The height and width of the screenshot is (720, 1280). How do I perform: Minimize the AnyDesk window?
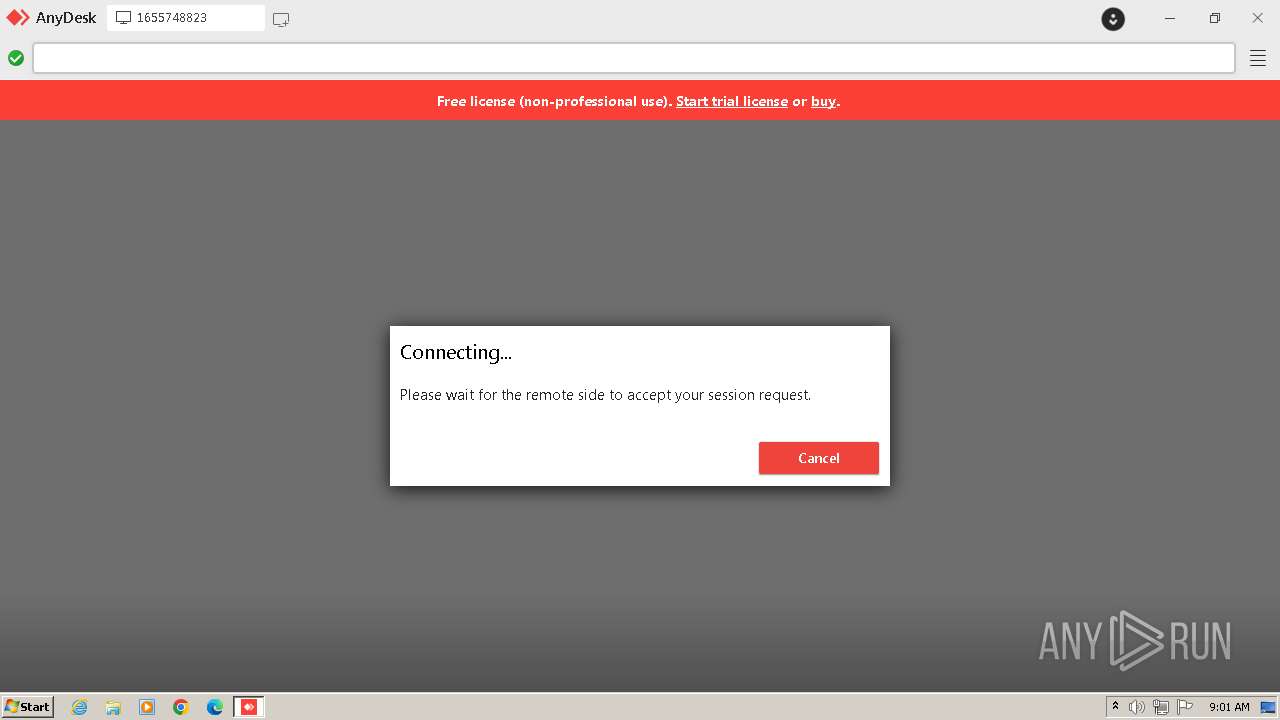(1169, 18)
